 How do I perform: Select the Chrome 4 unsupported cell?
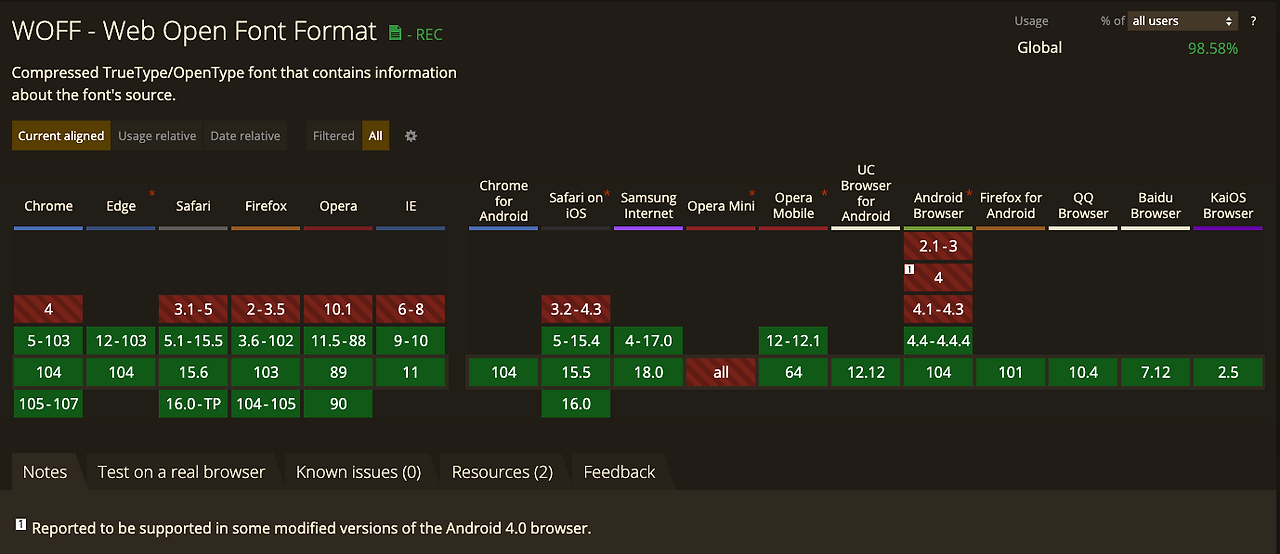(x=49, y=309)
